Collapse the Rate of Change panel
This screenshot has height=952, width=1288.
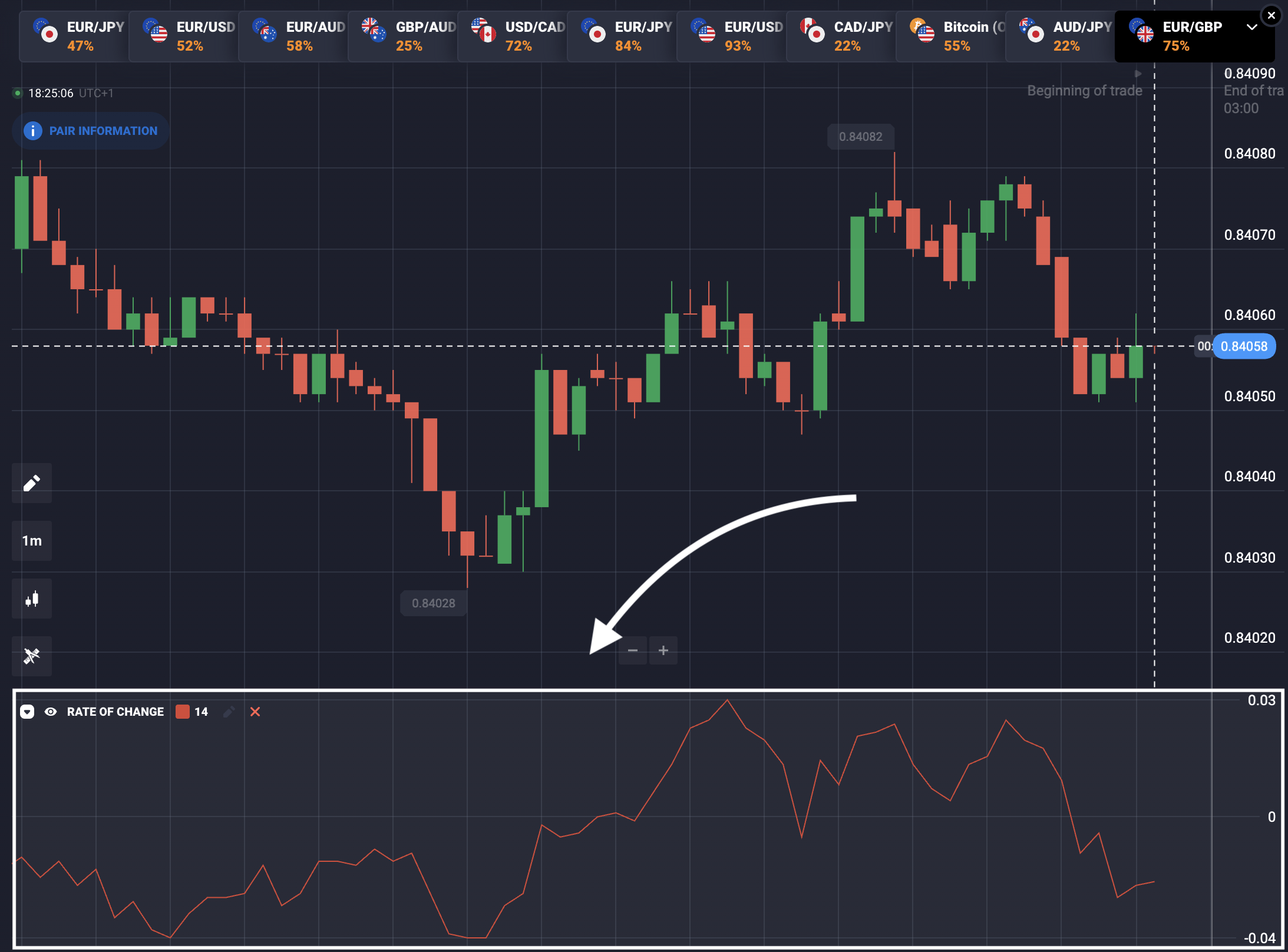point(27,712)
